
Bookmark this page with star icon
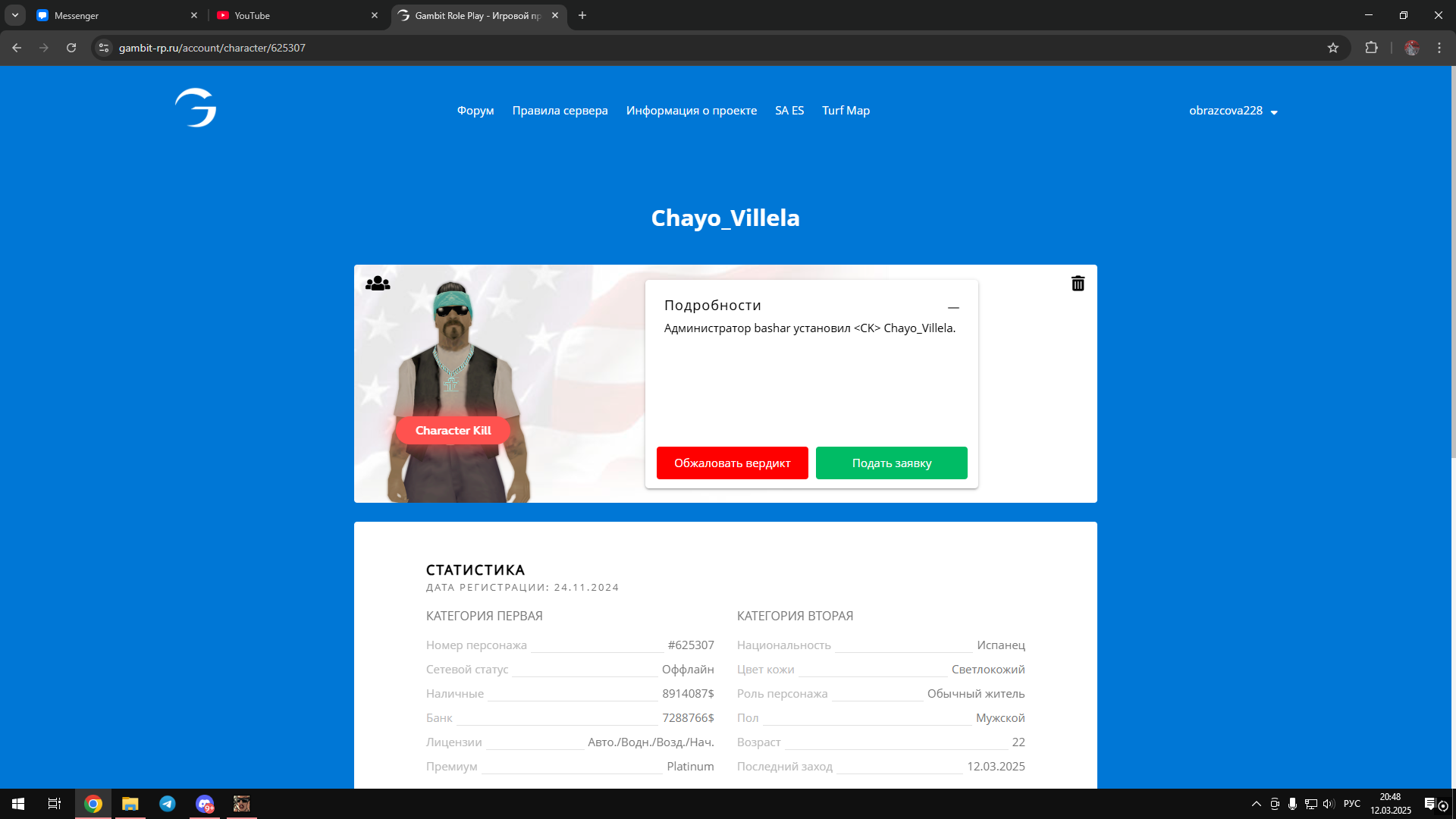tap(1333, 48)
